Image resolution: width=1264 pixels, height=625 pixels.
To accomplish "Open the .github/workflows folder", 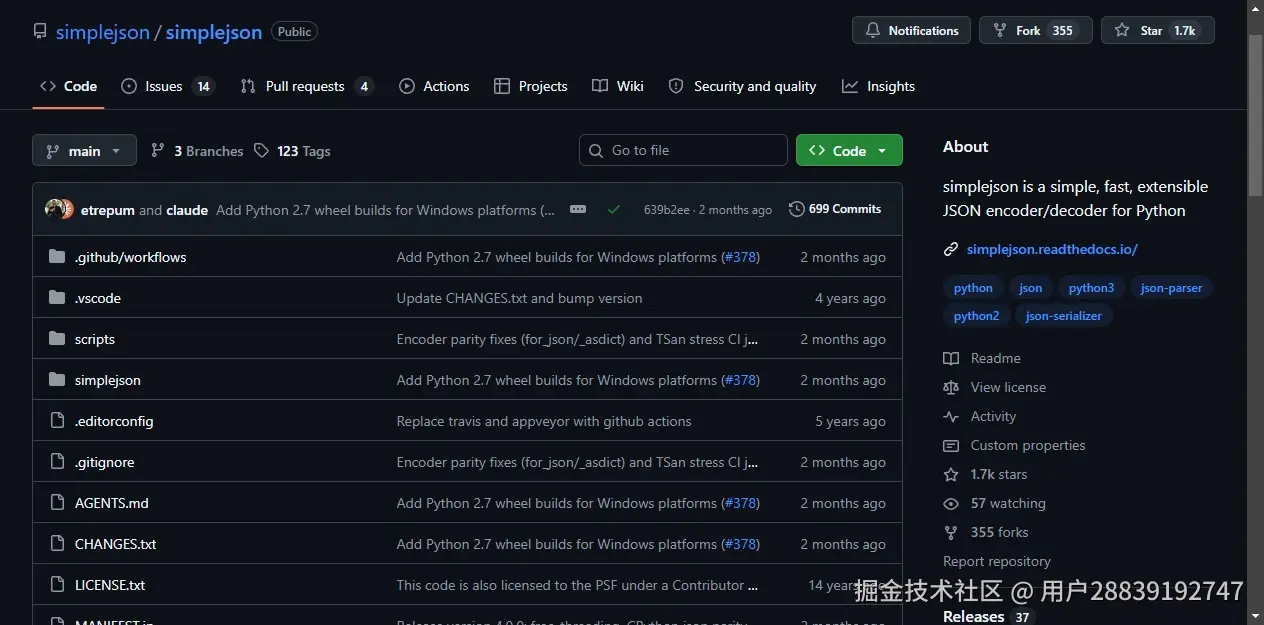I will tap(131, 257).
